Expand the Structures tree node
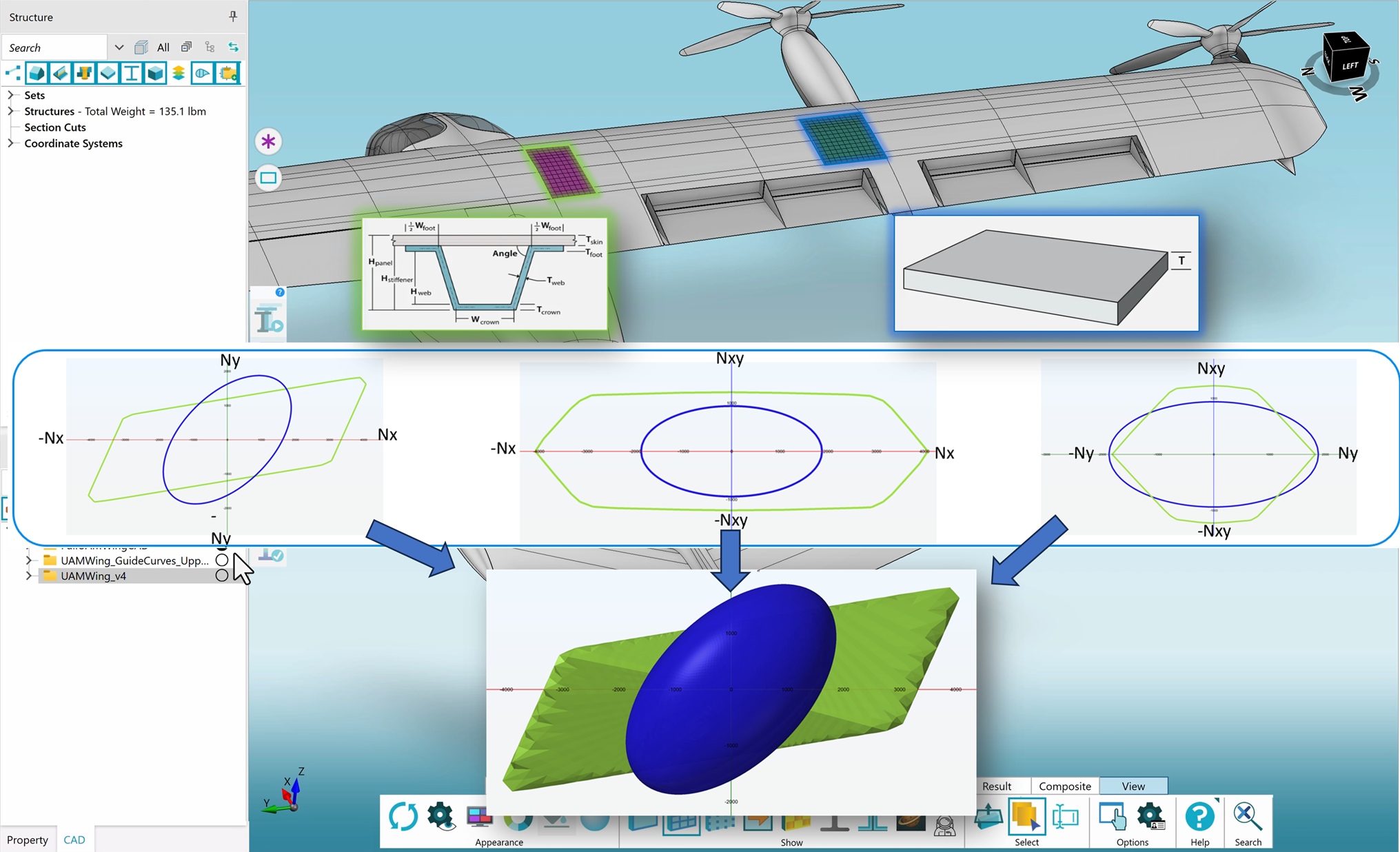The image size is (1400, 852). click(x=10, y=111)
